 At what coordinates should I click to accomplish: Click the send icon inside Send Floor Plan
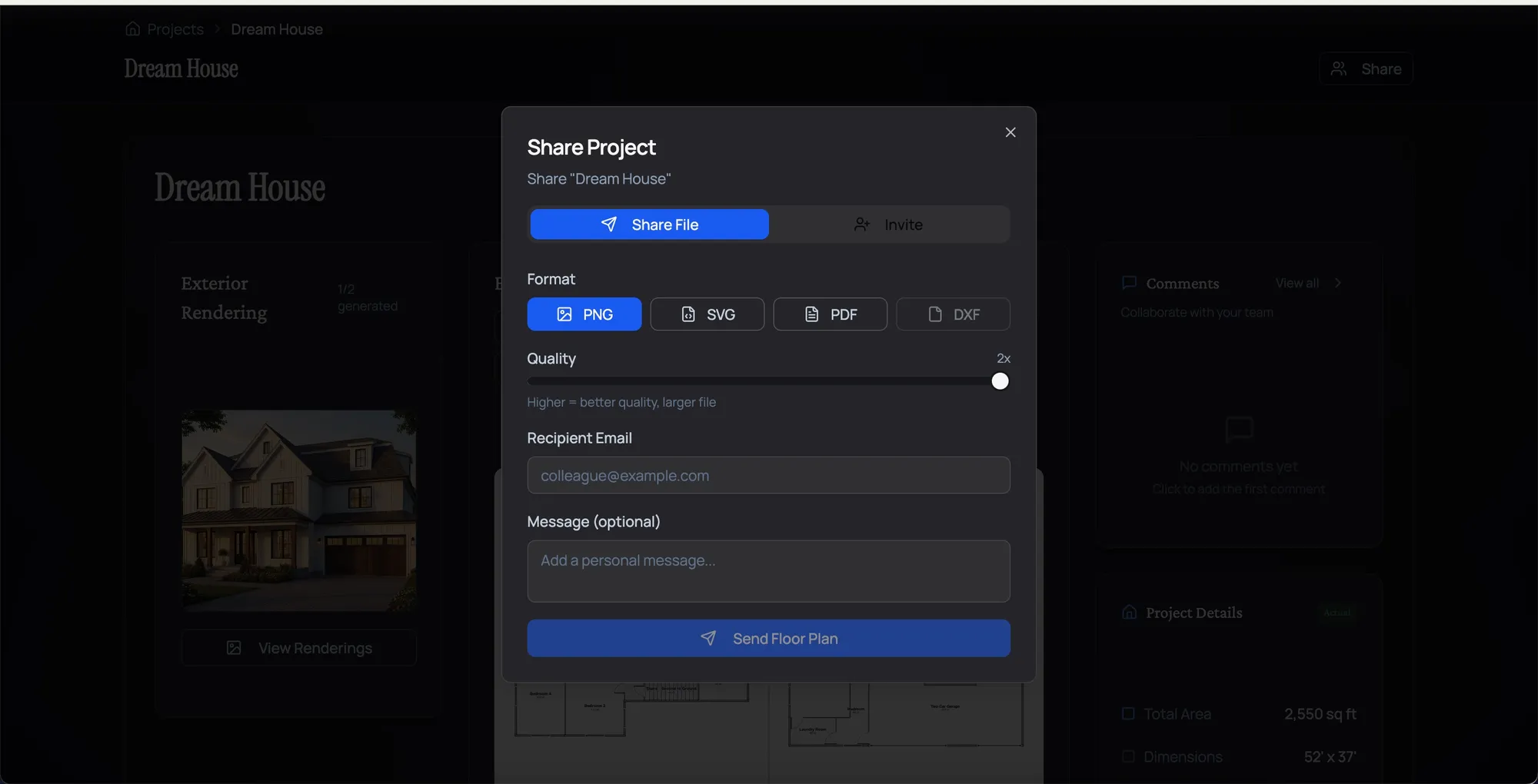[709, 638]
